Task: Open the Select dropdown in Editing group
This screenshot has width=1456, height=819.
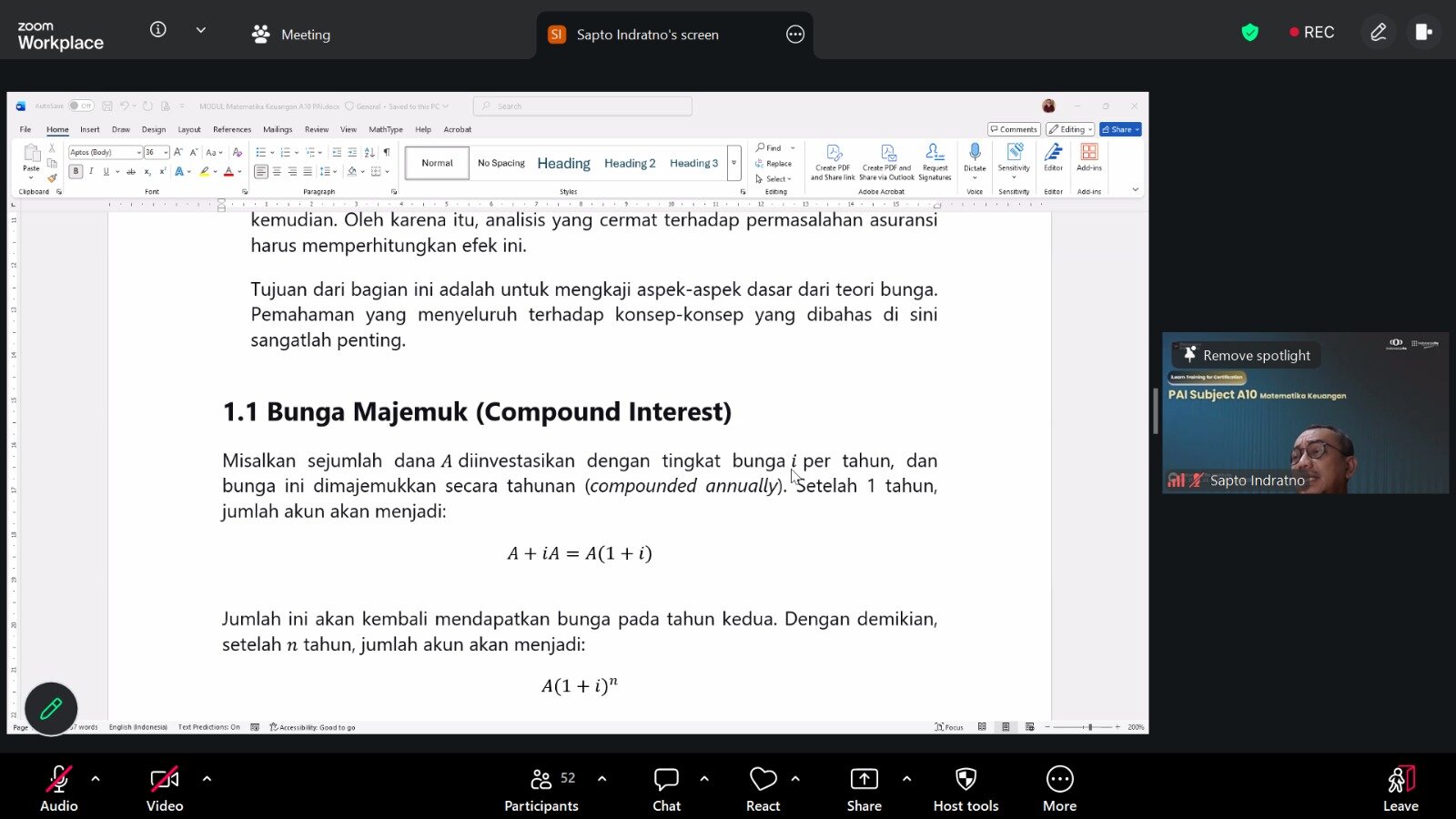Action: (x=773, y=179)
